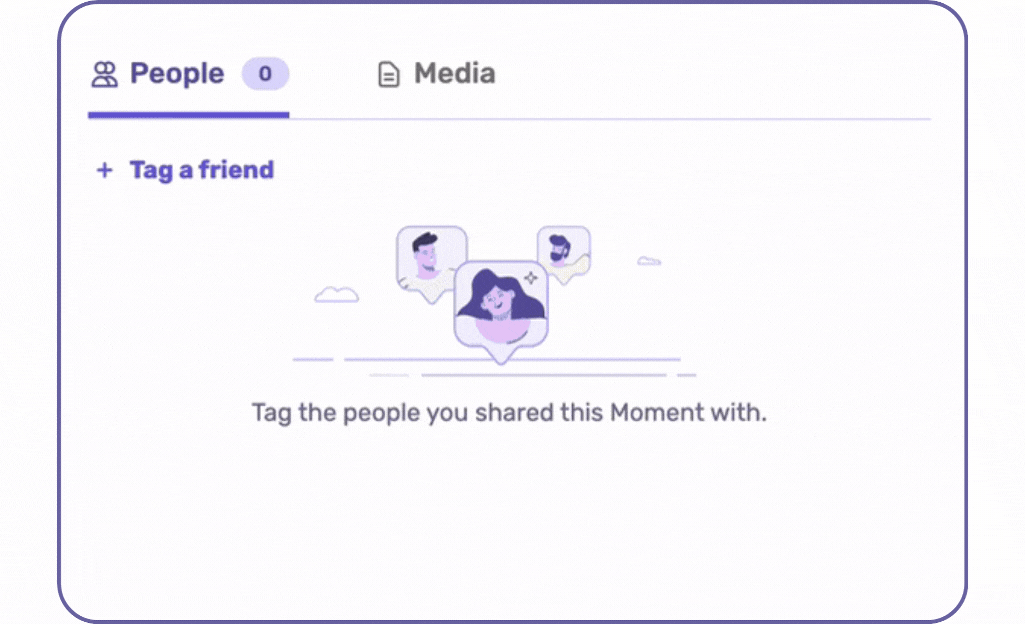The image size is (1025, 624).
Task: Click the People count badge showing 0
Action: click(265, 74)
